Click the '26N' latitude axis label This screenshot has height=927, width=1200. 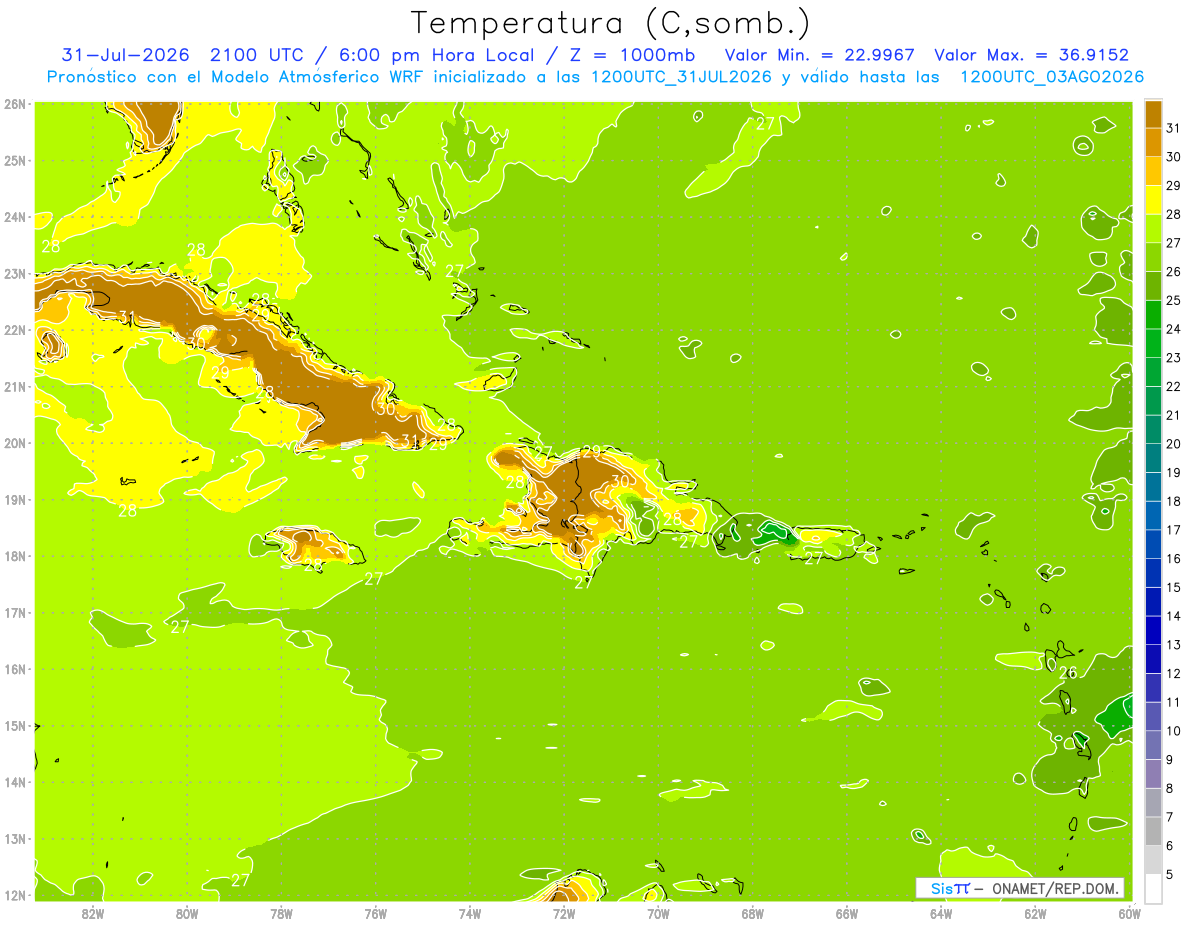[x=15, y=104]
